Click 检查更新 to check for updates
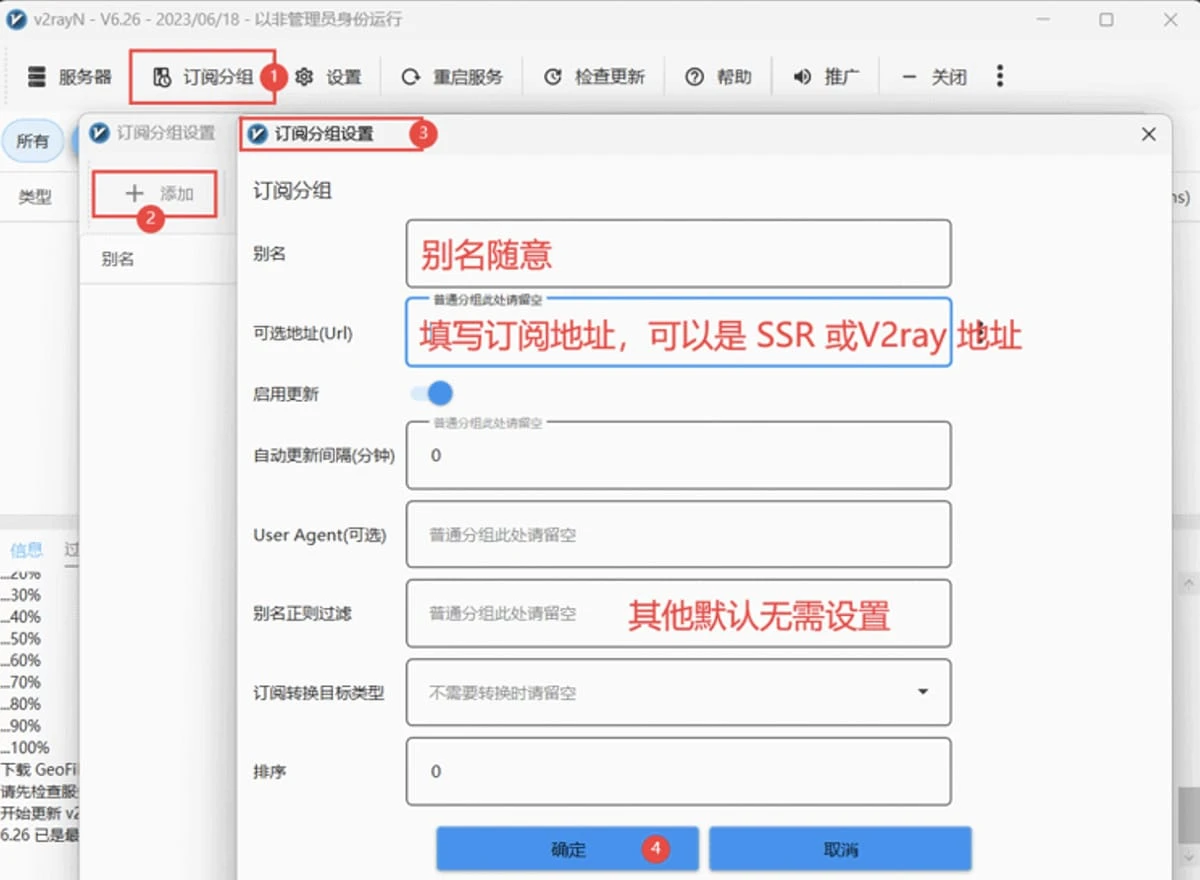Viewport: 1200px width, 880px height. tap(594, 77)
